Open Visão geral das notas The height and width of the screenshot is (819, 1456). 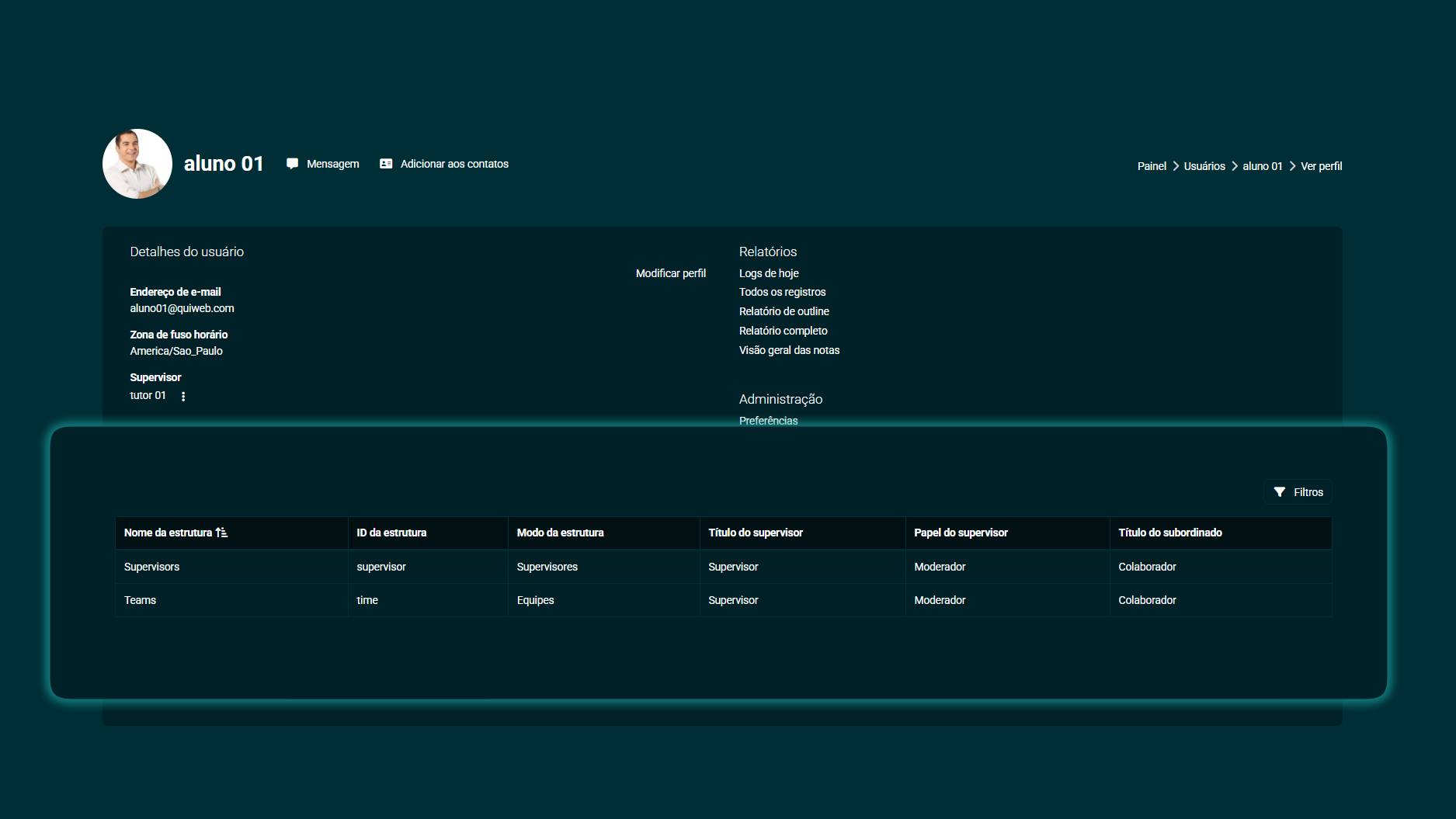(x=789, y=350)
